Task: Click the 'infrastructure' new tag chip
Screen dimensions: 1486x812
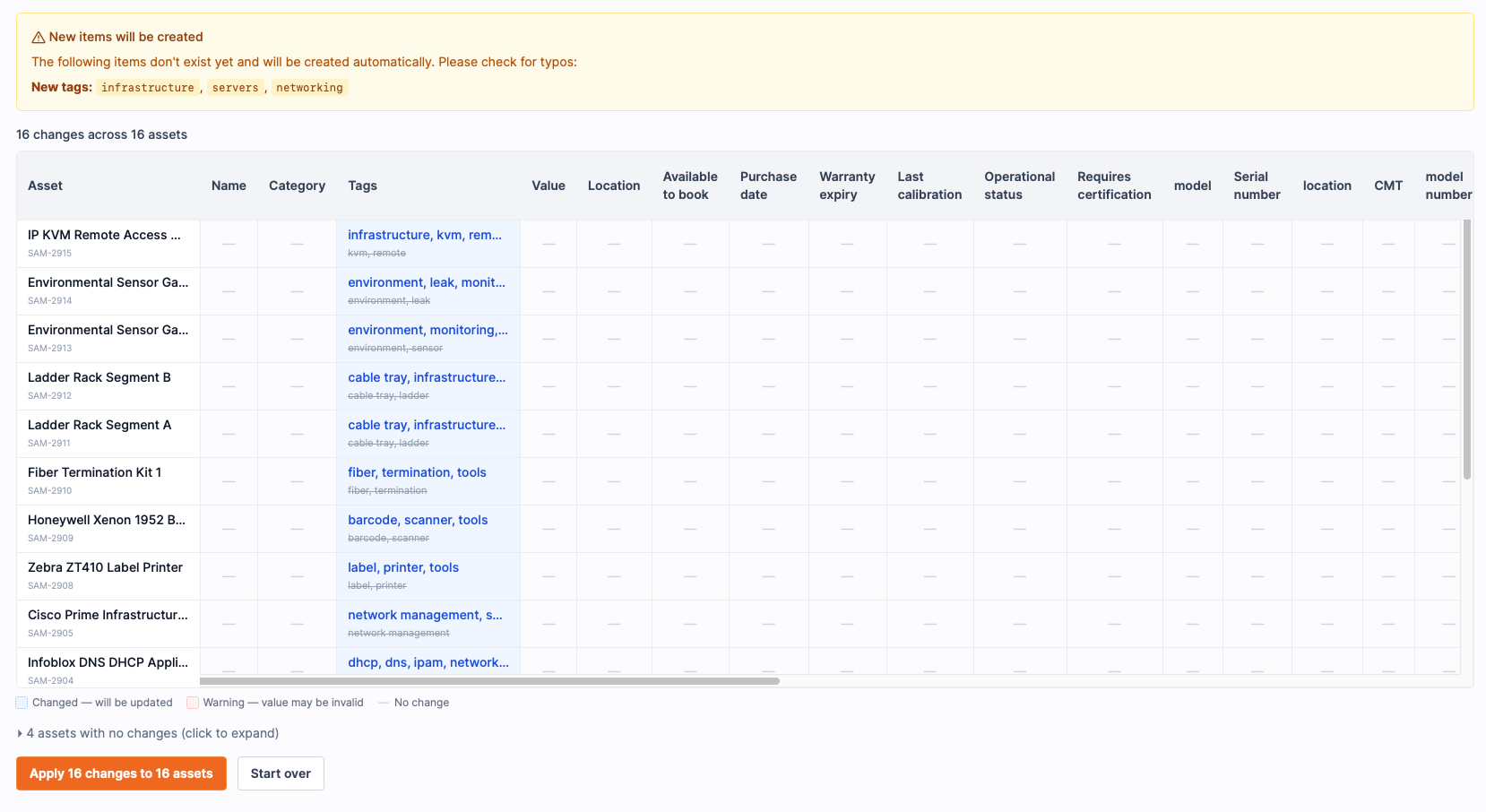Action: [x=148, y=88]
